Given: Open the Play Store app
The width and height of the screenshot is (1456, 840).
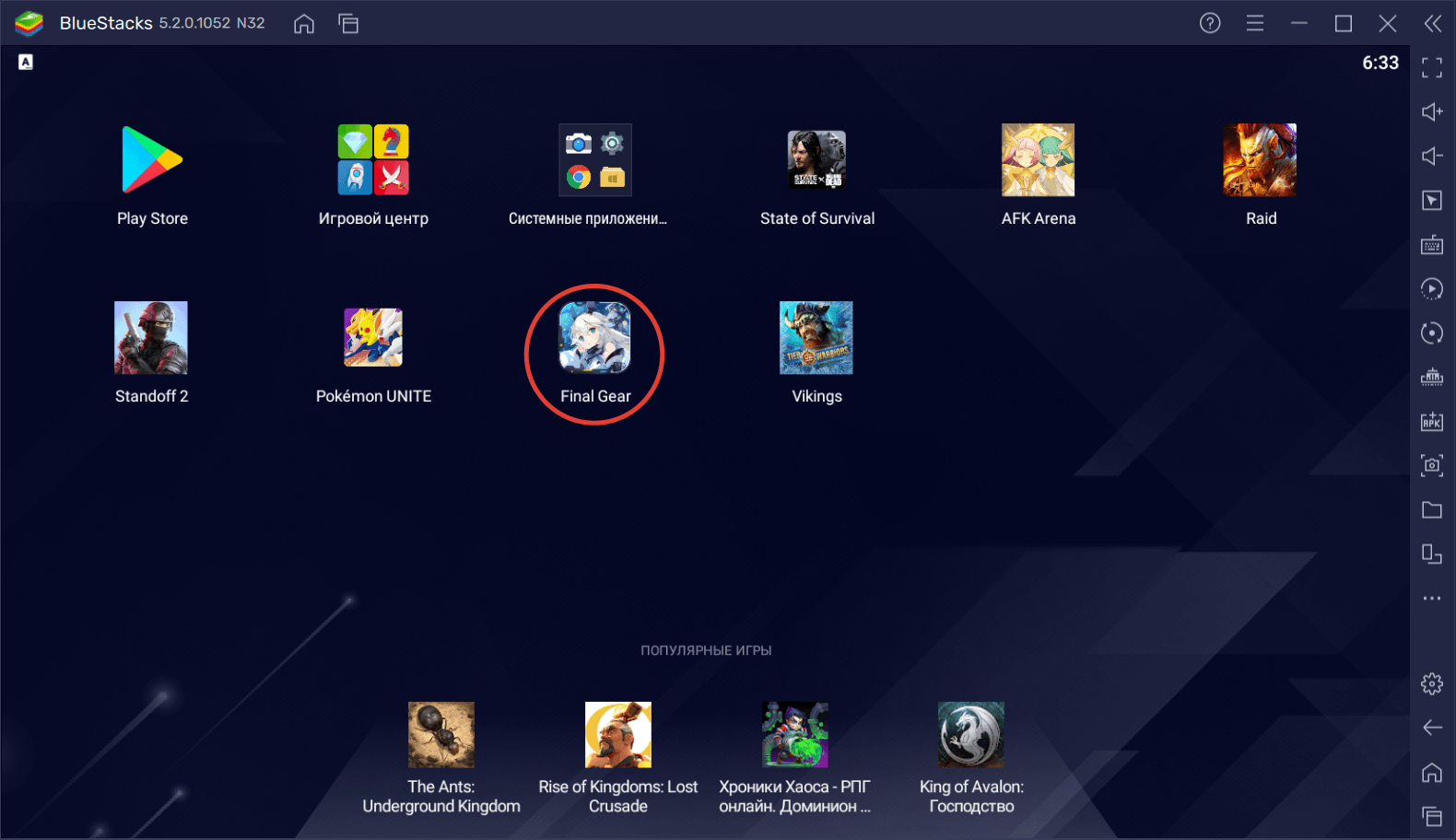Looking at the screenshot, I should 152,160.
